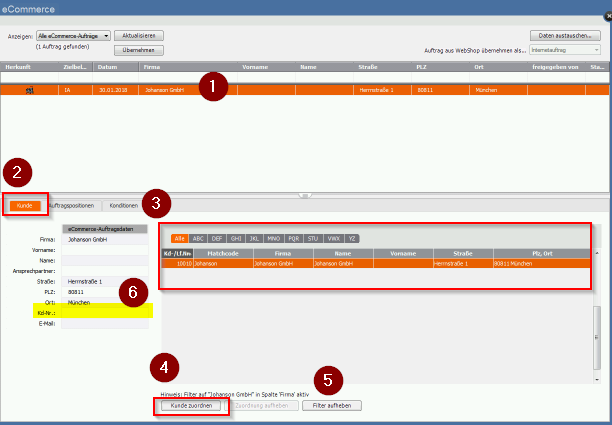Image resolution: width=612 pixels, height=425 pixels.
Task: Close the eCommerce window with X
Action: [608, 16]
